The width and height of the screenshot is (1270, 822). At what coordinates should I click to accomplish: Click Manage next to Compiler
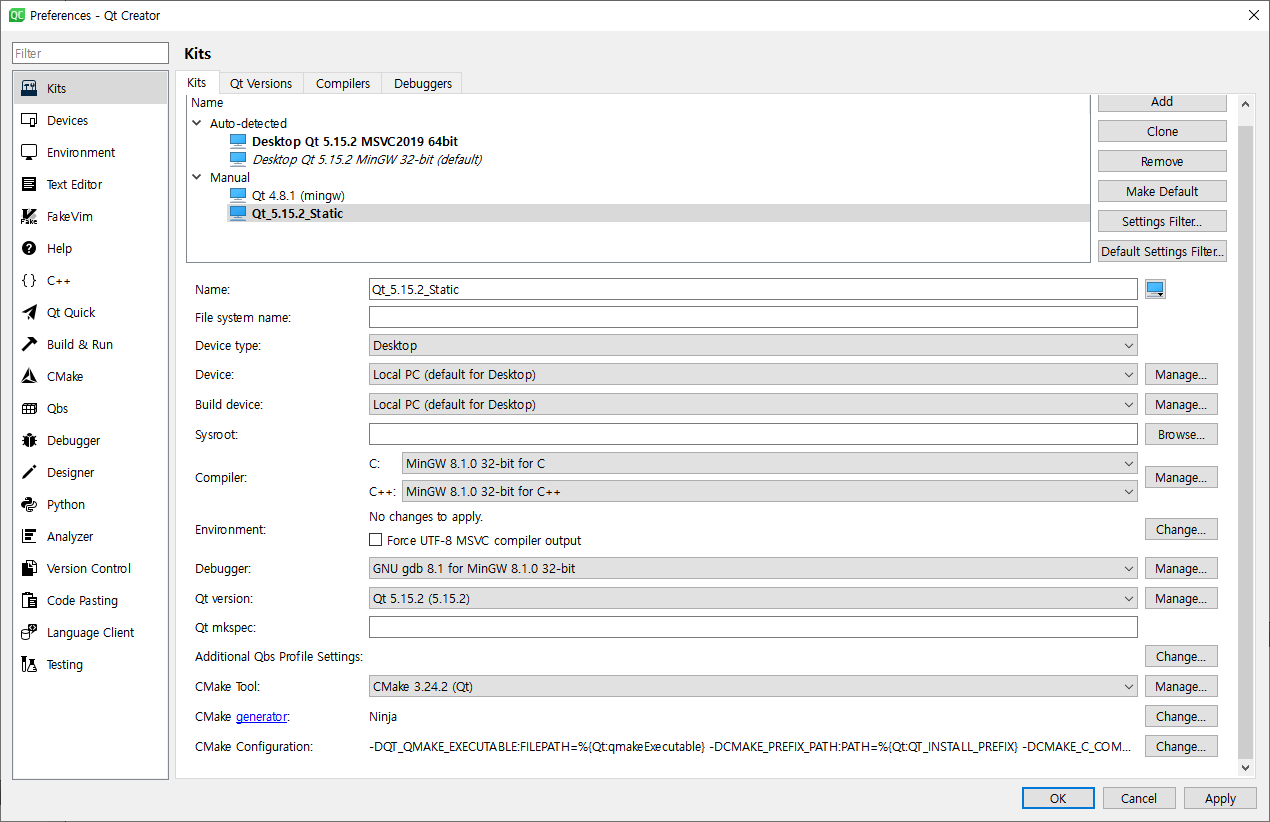click(x=1181, y=478)
